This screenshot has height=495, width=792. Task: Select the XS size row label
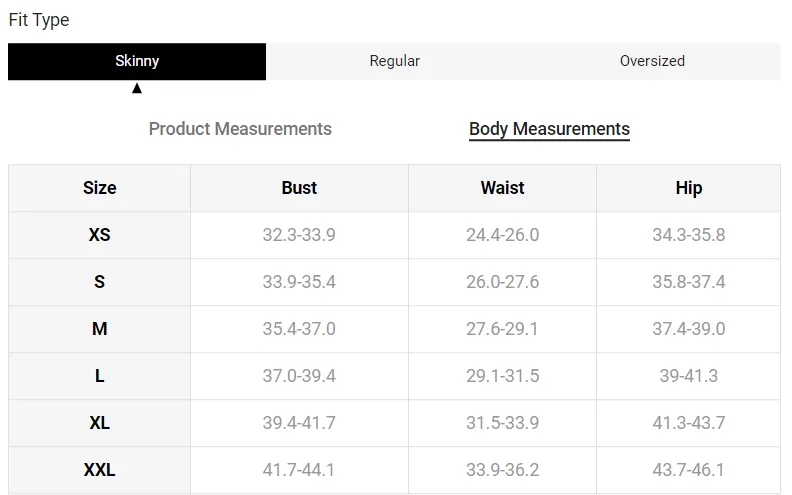100,235
